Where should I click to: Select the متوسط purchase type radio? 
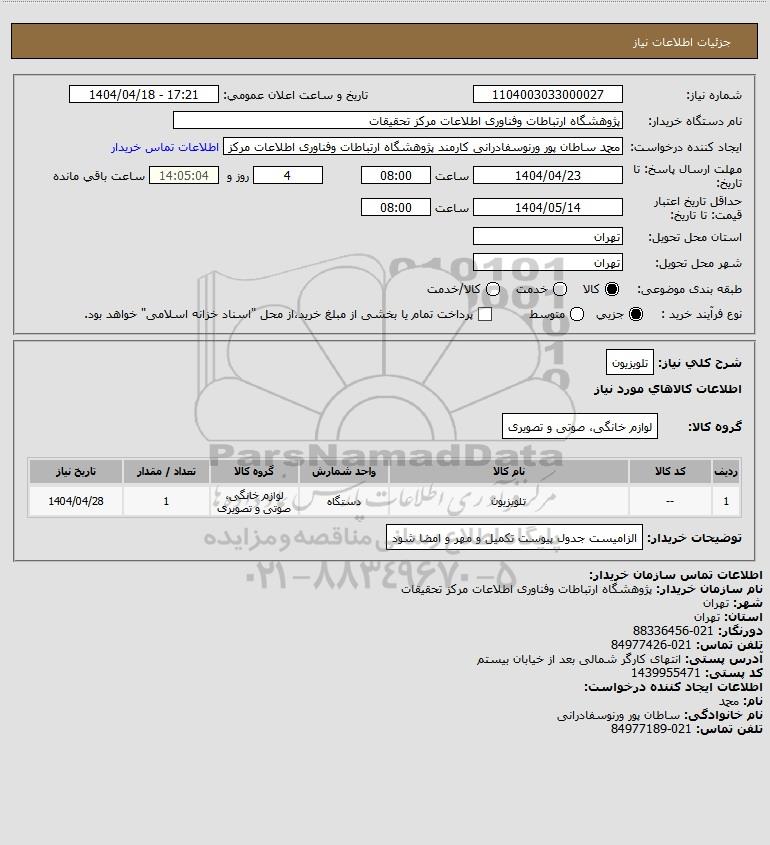point(577,314)
